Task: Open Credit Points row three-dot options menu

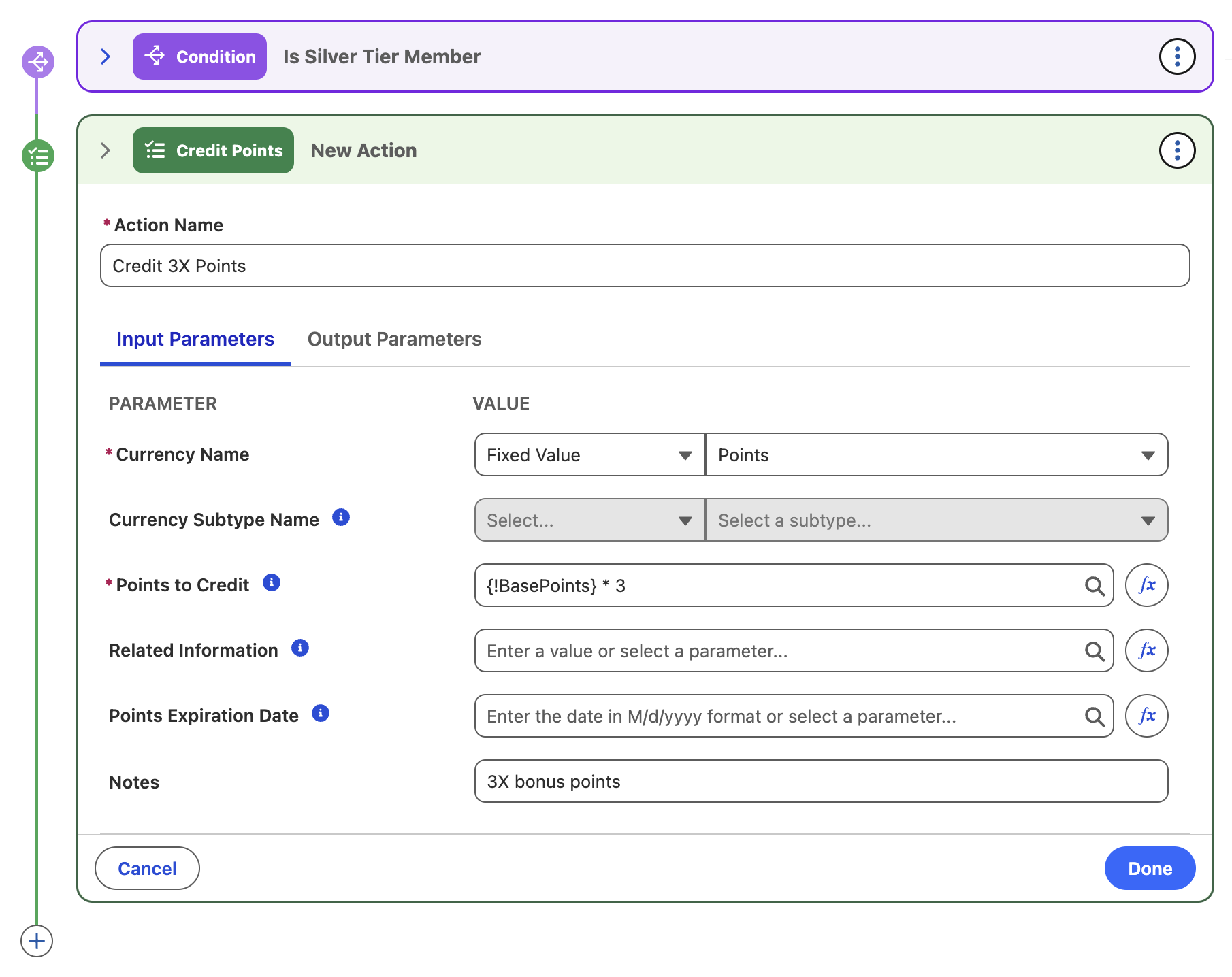Action: click(1177, 150)
